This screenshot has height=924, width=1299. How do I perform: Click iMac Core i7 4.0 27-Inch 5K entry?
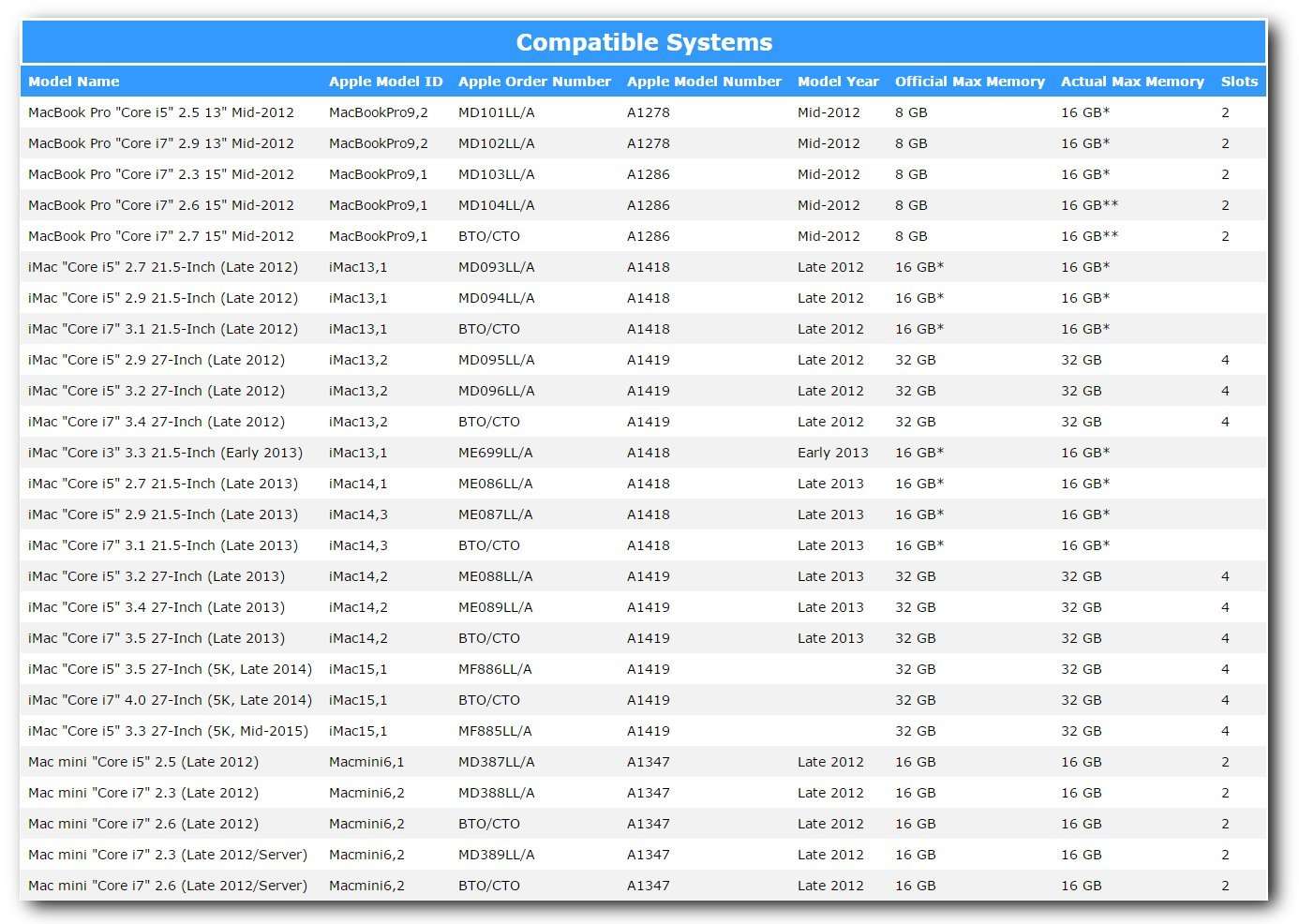[170, 700]
